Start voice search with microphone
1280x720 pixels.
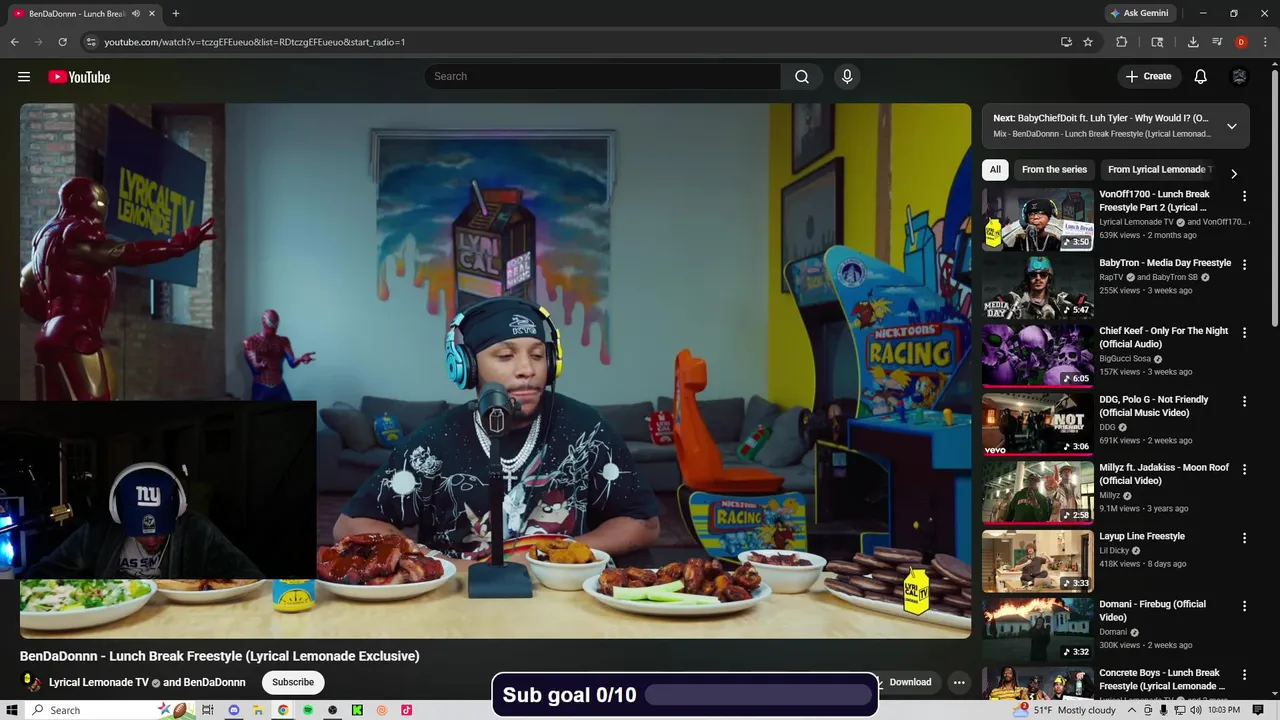pyautogui.click(x=847, y=77)
